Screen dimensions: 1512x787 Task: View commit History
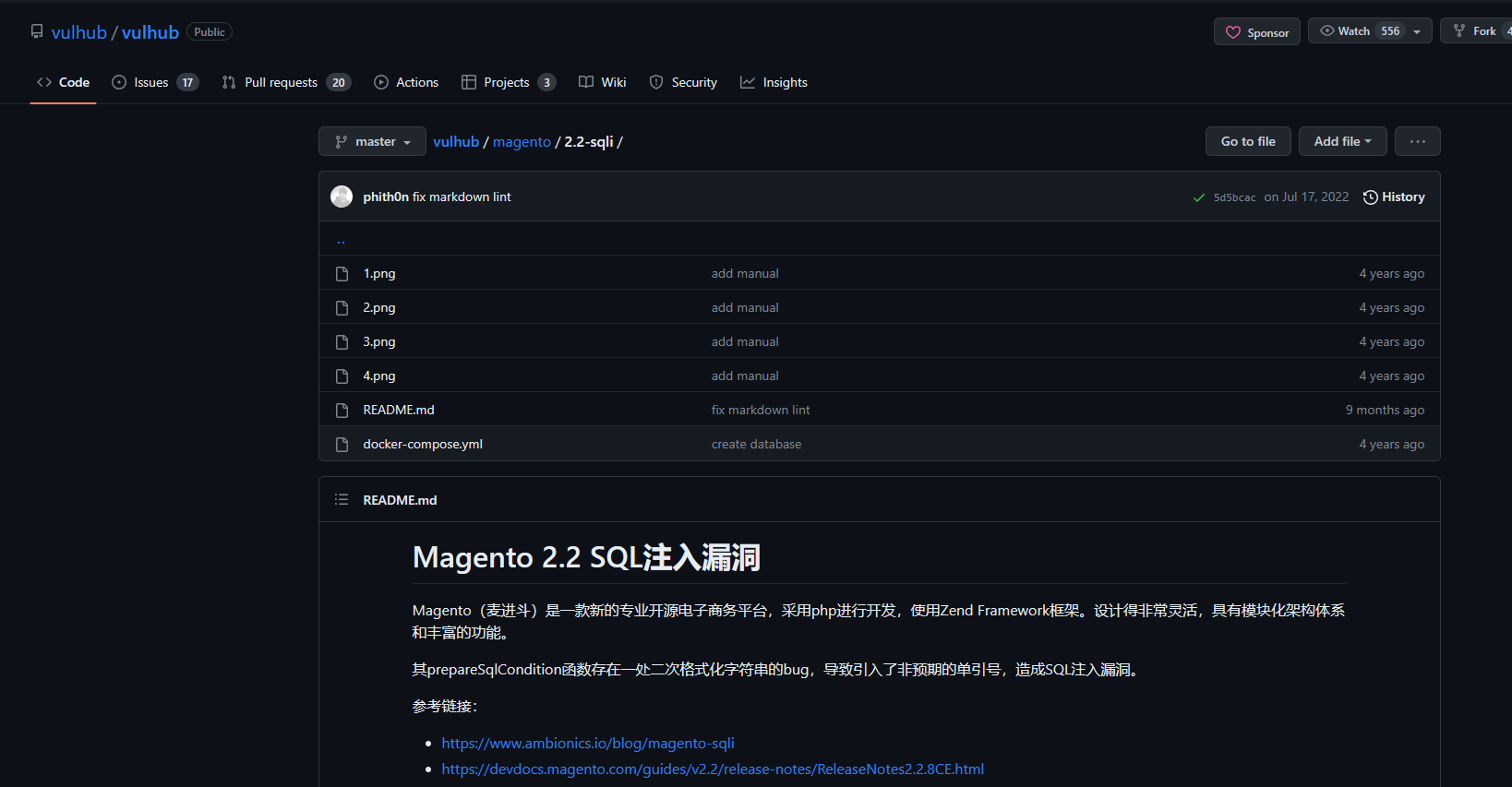tap(1394, 197)
